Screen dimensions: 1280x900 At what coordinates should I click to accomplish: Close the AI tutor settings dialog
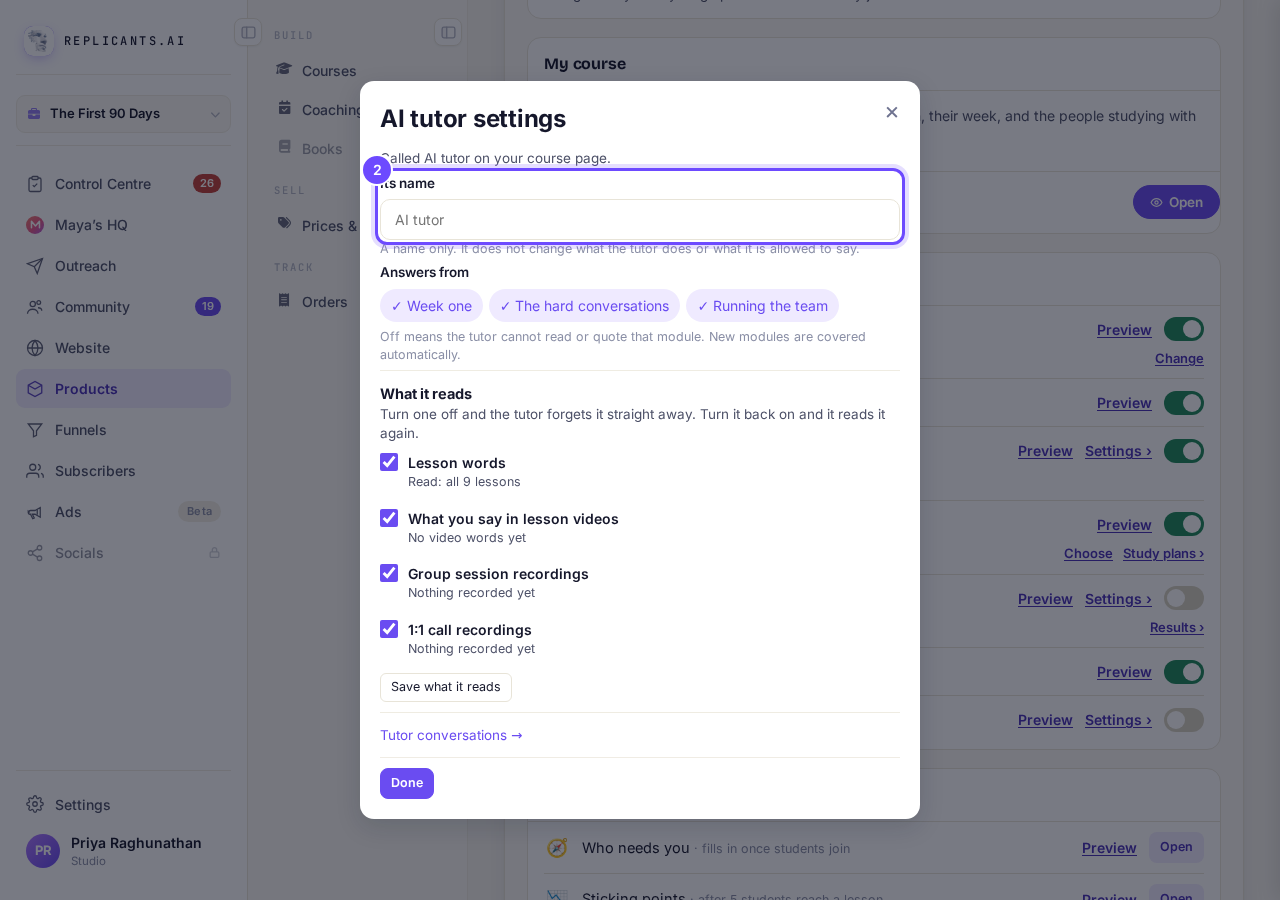click(892, 112)
